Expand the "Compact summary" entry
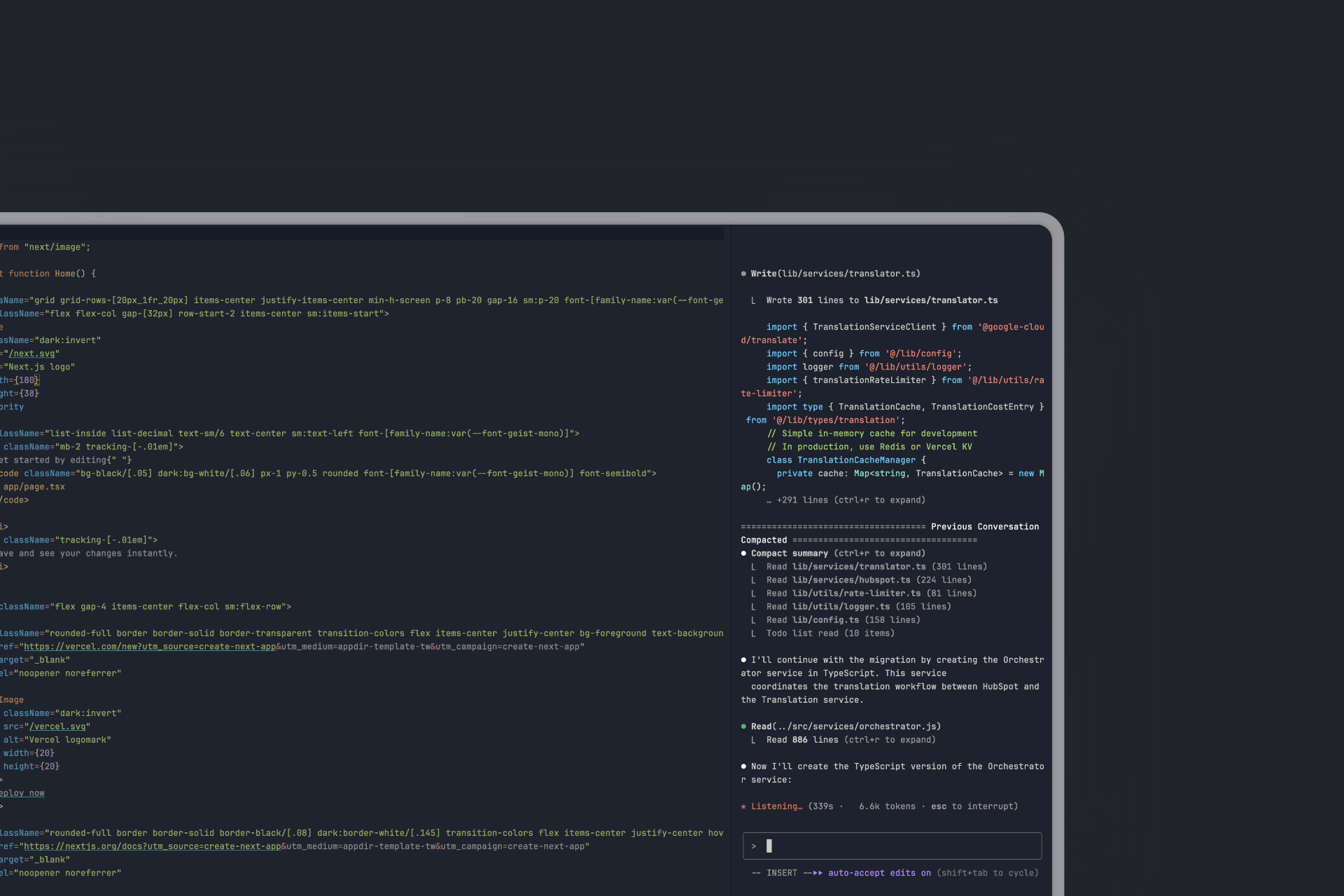 click(x=833, y=553)
